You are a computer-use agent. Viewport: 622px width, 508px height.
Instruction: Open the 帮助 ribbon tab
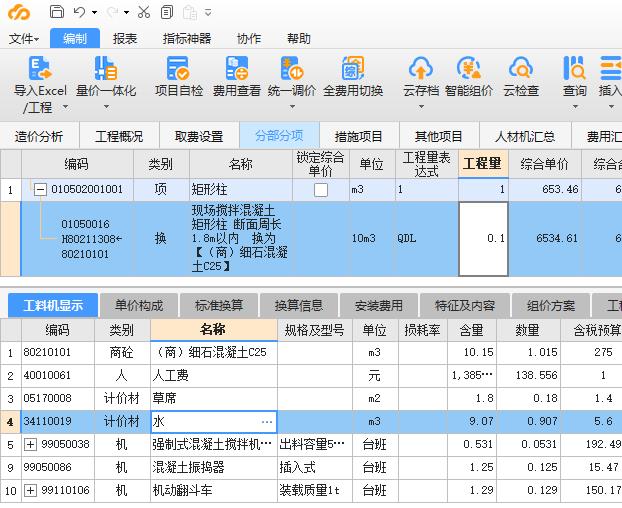(x=299, y=38)
